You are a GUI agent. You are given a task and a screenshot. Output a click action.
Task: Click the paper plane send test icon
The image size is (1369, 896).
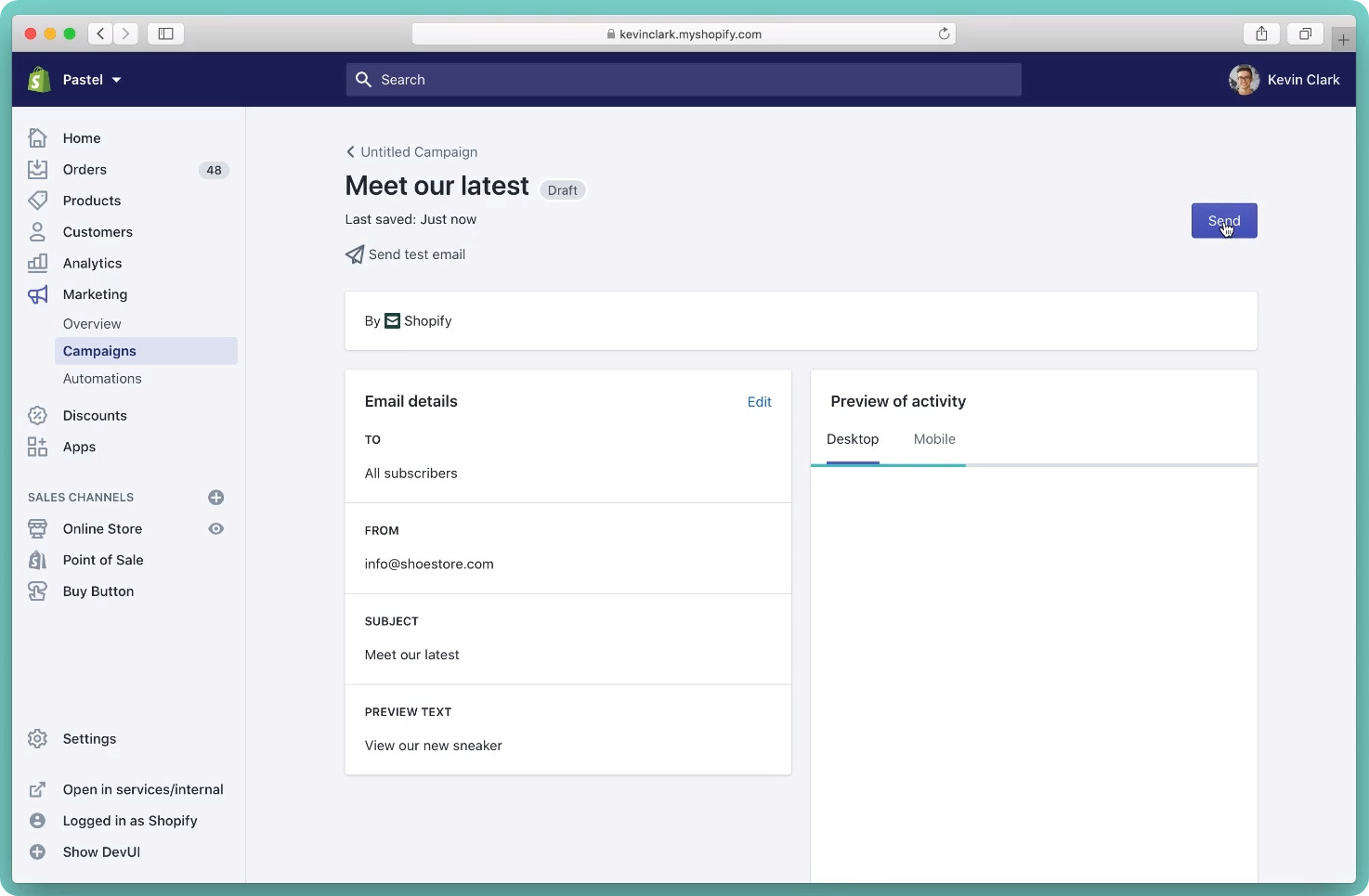pos(355,254)
